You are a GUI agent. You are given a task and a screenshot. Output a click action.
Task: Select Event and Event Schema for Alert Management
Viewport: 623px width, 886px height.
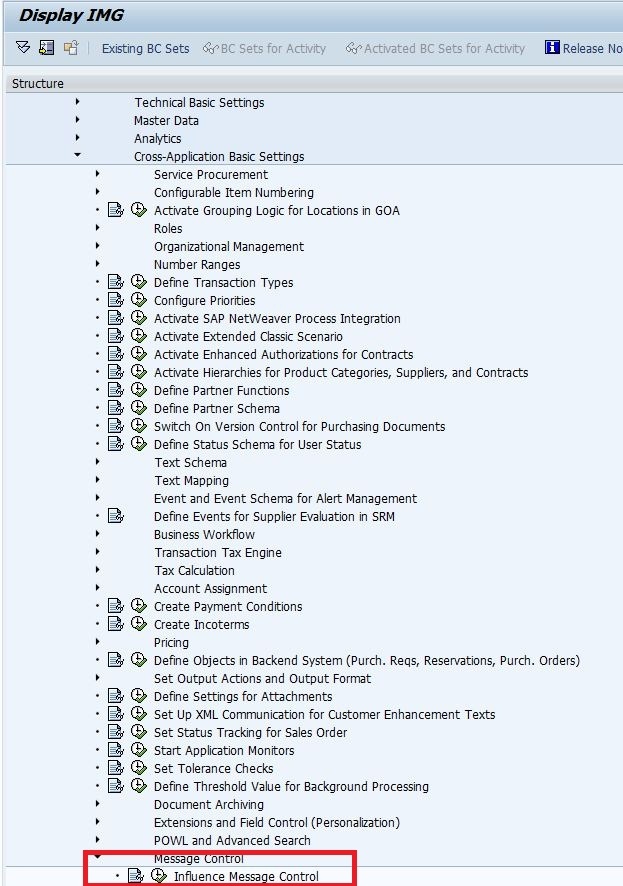pos(285,498)
